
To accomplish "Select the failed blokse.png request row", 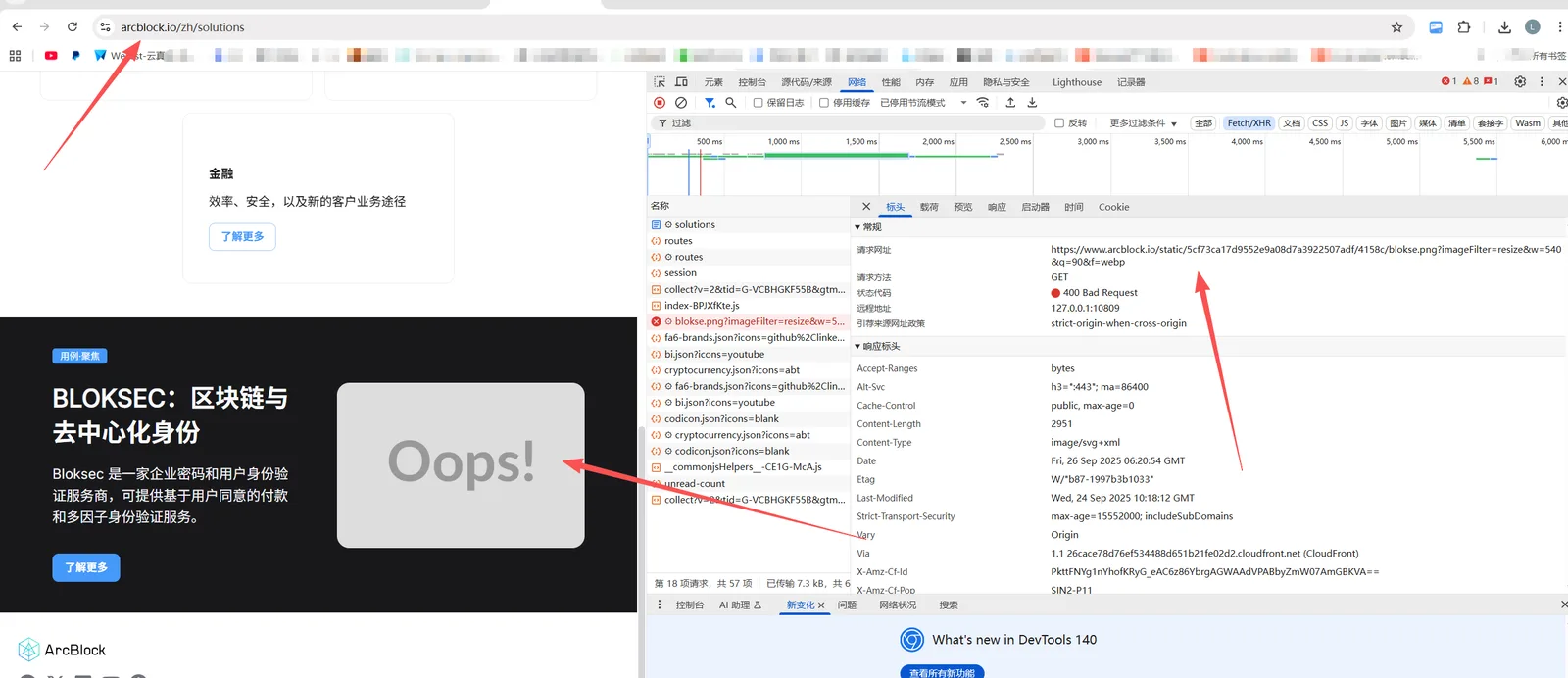I will point(748,321).
